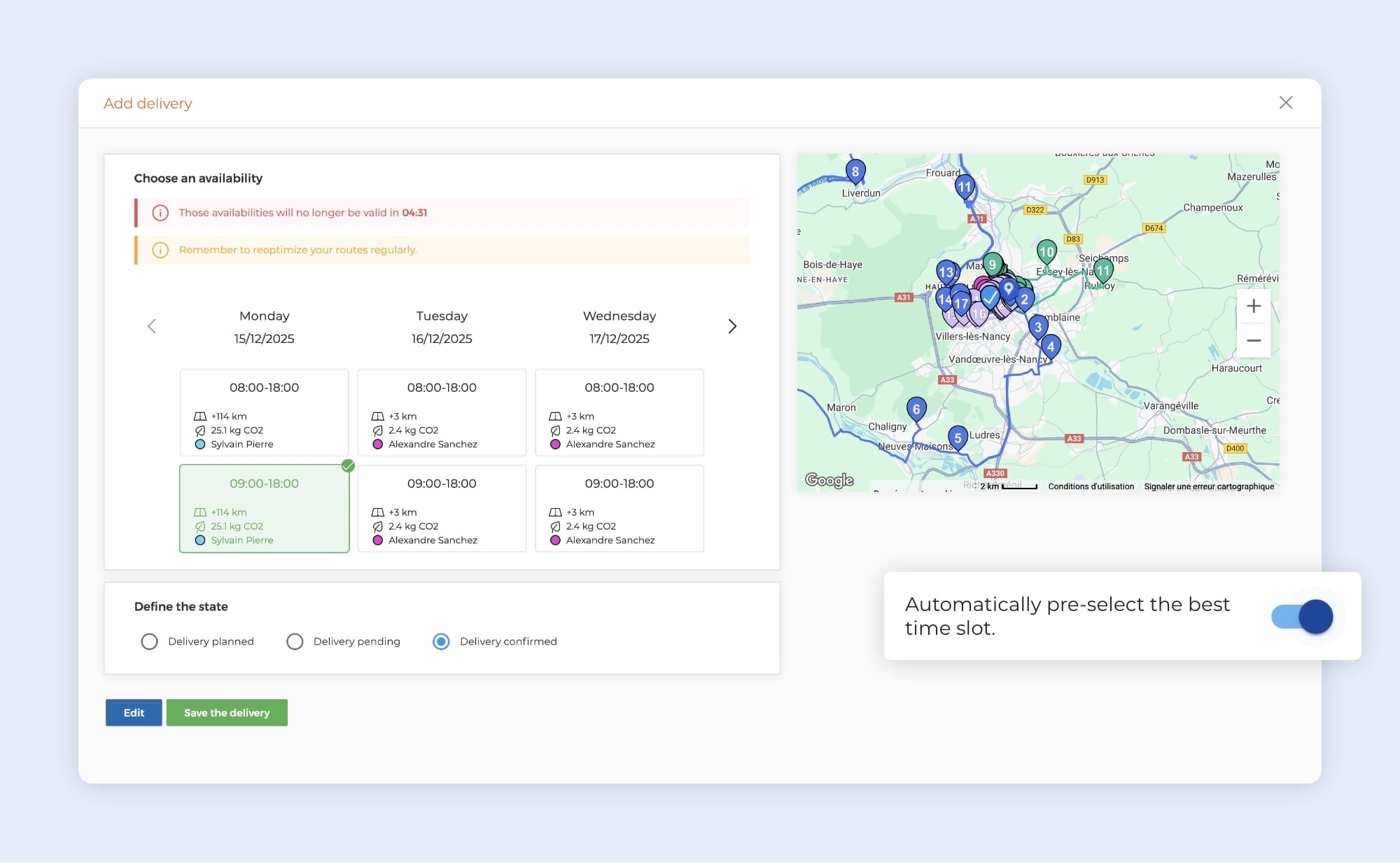Toggle automatic best time slot pre-selection
Viewport: 1400px width, 863px height.
pos(1303,617)
